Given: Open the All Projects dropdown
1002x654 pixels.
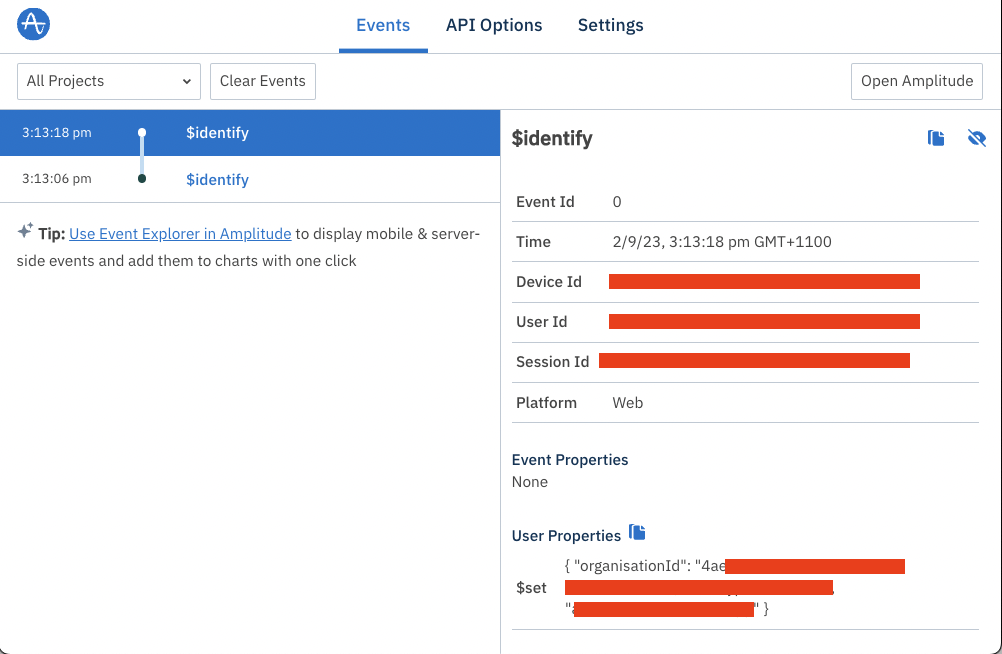Looking at the screenshot, I should click(x=109, y=81).
